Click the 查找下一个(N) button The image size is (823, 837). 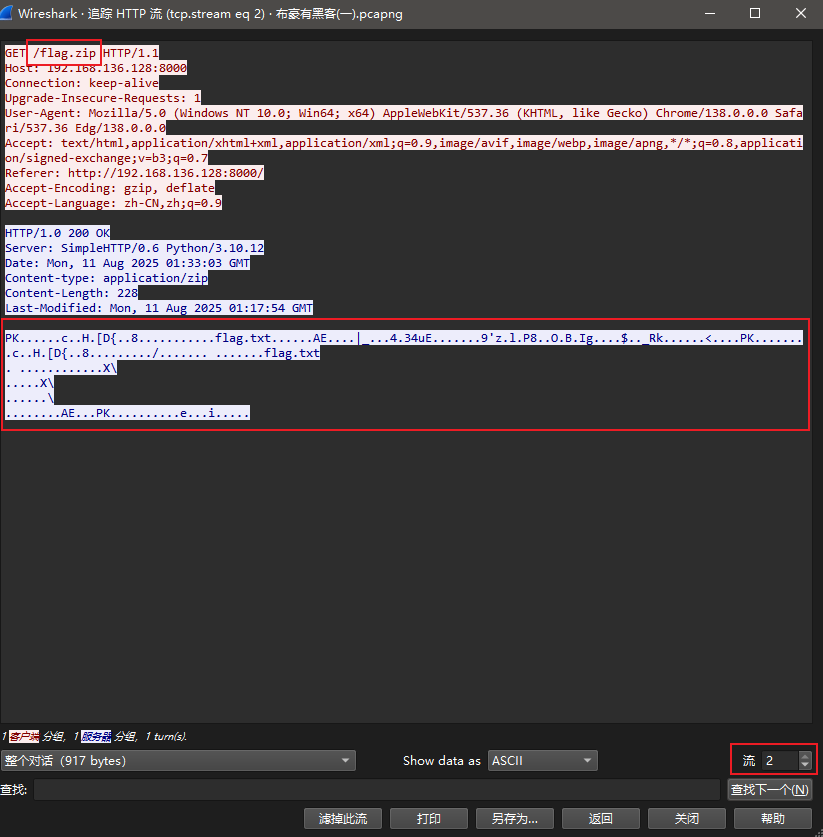pyautogui.click(x=770, y=789)
